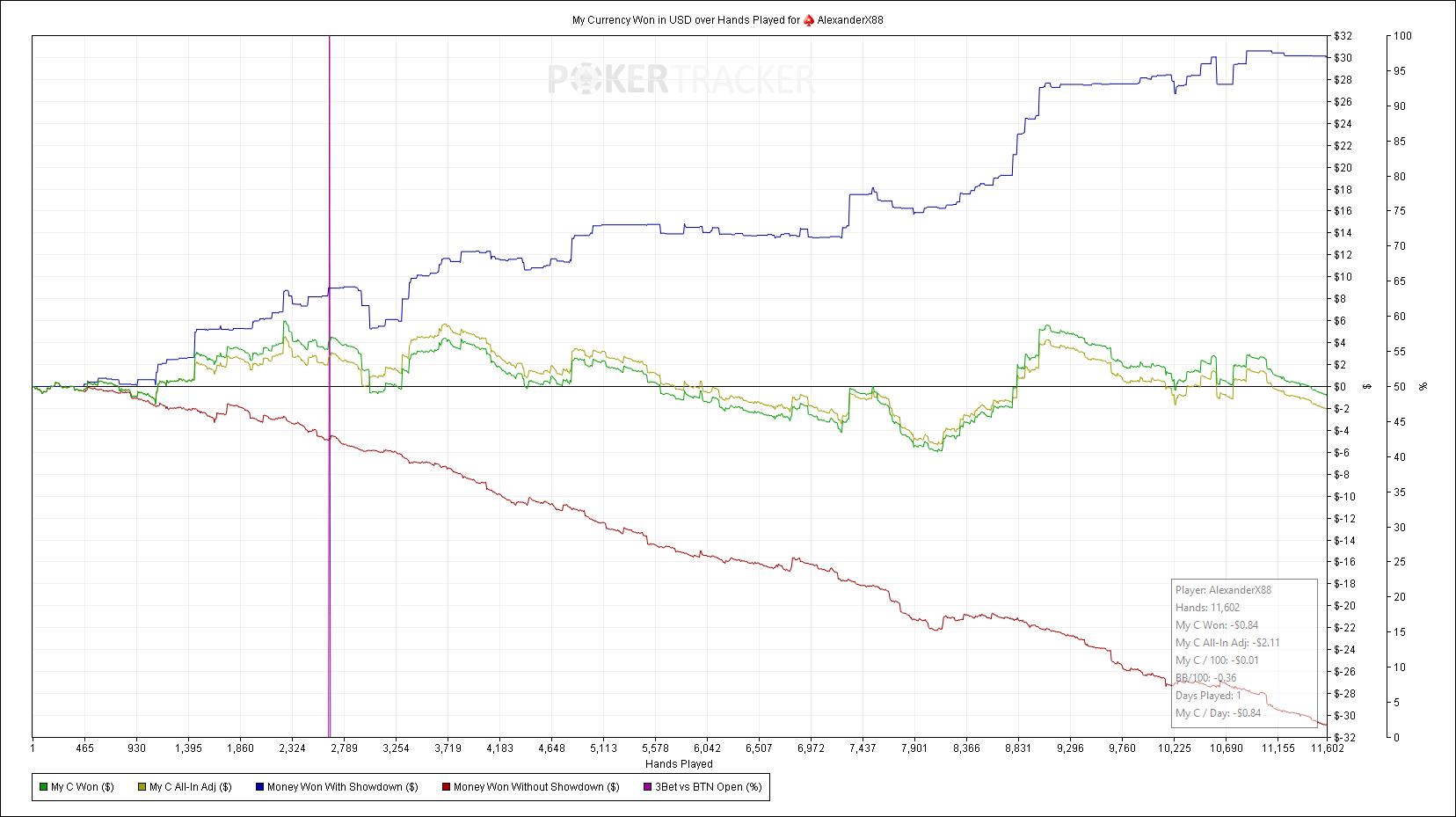Toggle '3Bet vs BTN Open (%)' legend label

tap(709, 787)
